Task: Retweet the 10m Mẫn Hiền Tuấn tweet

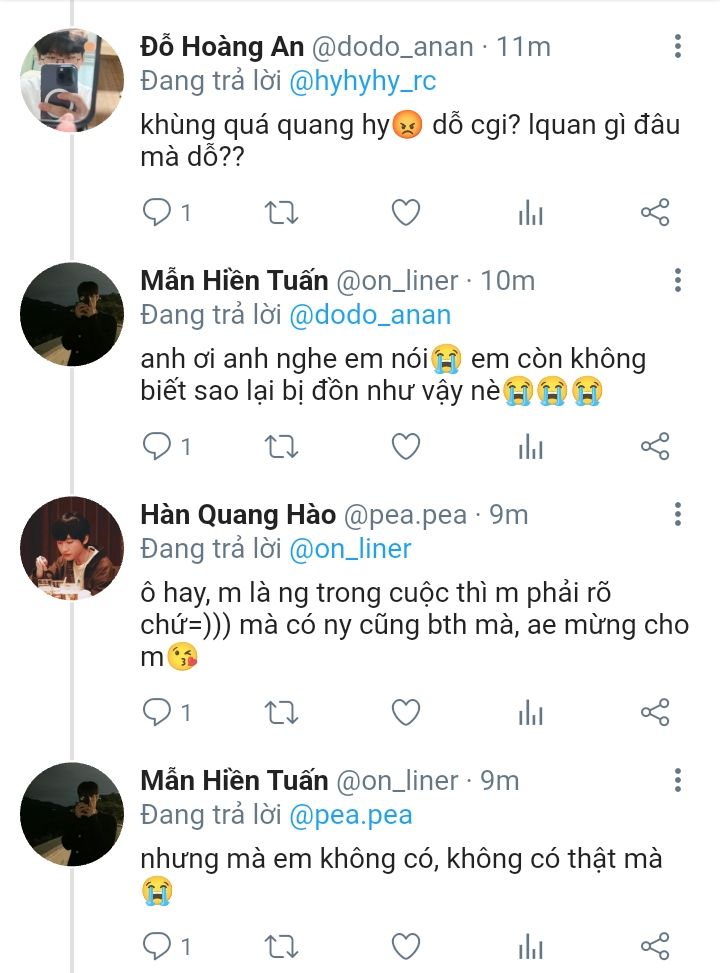Action: tap(281, 447)
